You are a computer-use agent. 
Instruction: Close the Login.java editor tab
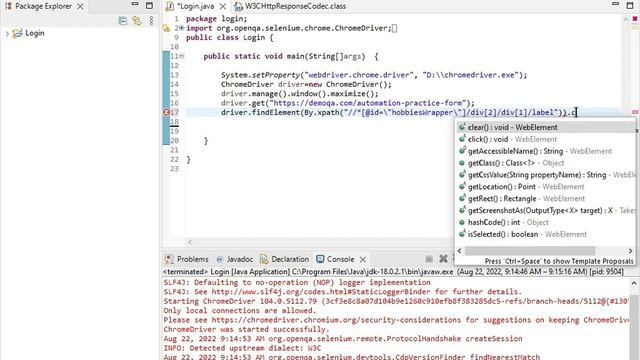222,7
